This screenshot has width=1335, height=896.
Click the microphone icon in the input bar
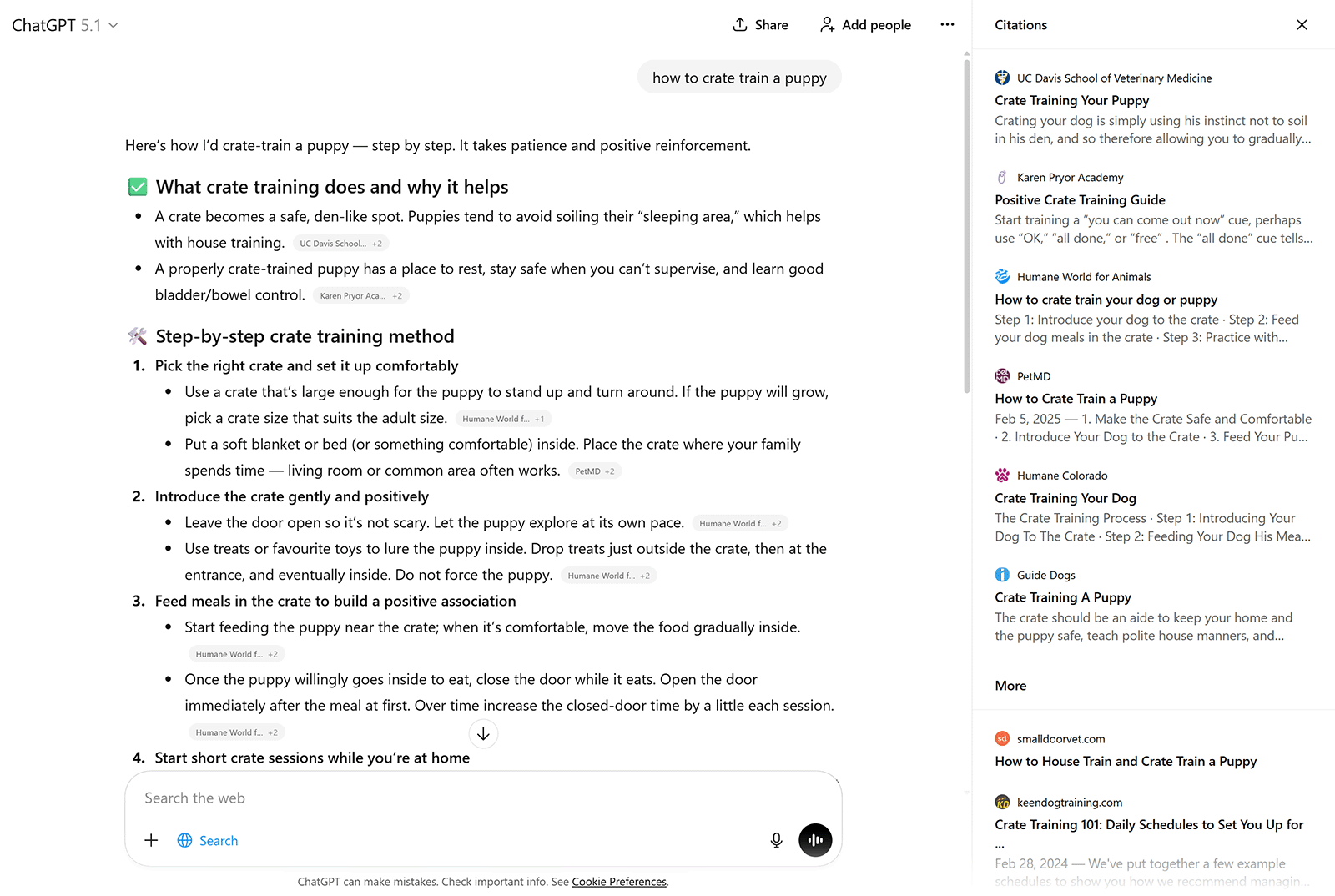[776, 840]
